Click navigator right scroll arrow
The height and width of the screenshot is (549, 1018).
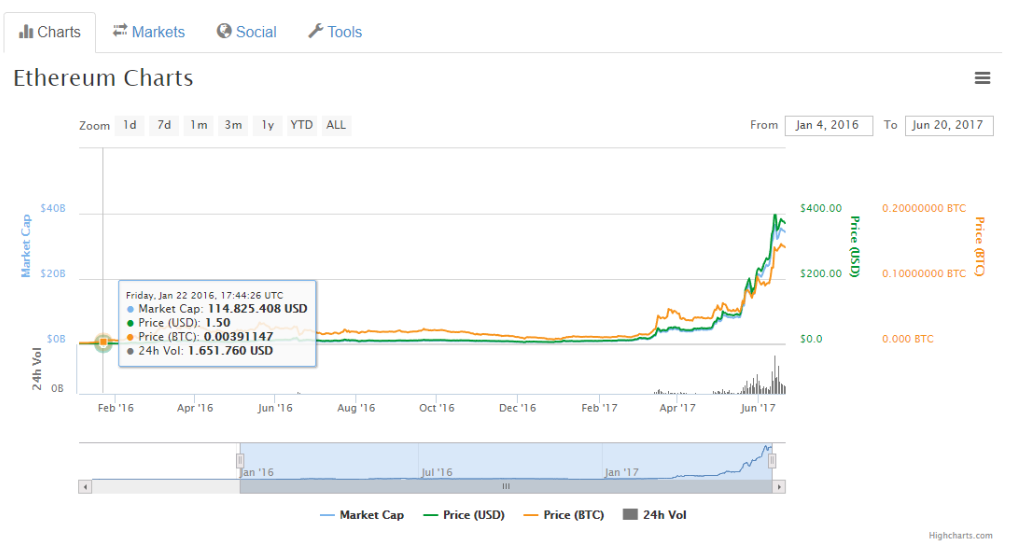(x=779, y=487)
